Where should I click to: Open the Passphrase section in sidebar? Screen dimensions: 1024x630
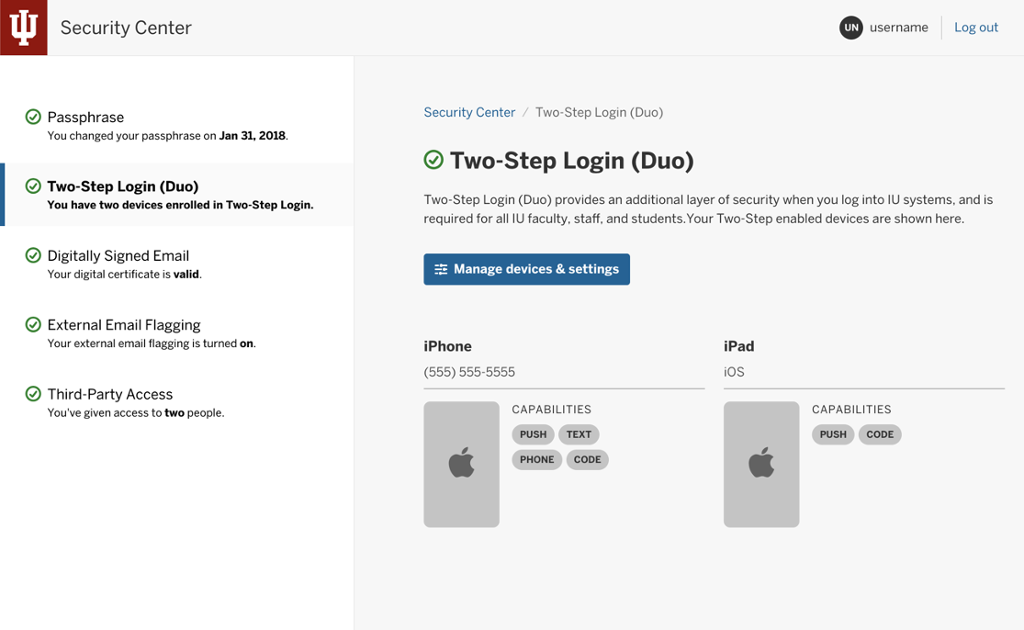coord(177,126)
